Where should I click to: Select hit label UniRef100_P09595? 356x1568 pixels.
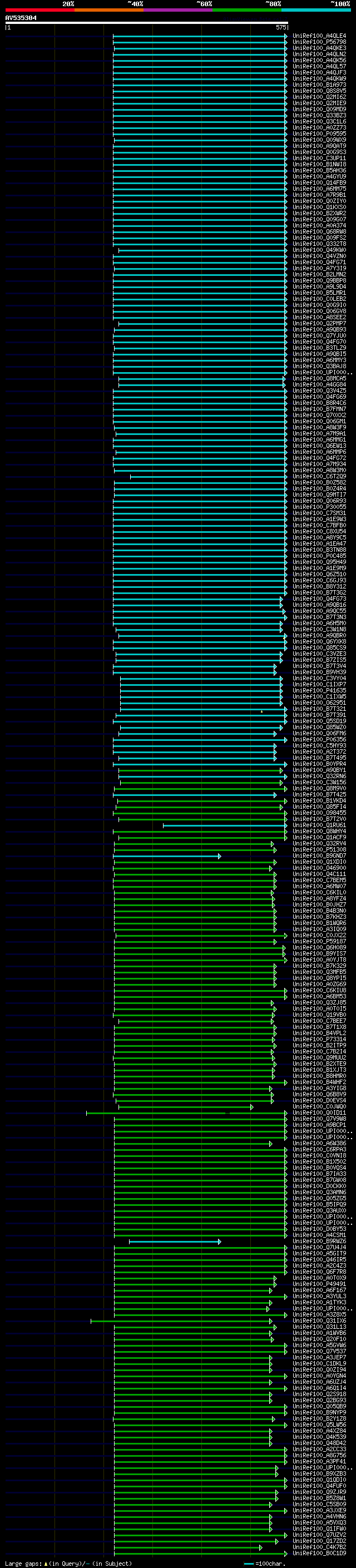(x=319, y=134)
